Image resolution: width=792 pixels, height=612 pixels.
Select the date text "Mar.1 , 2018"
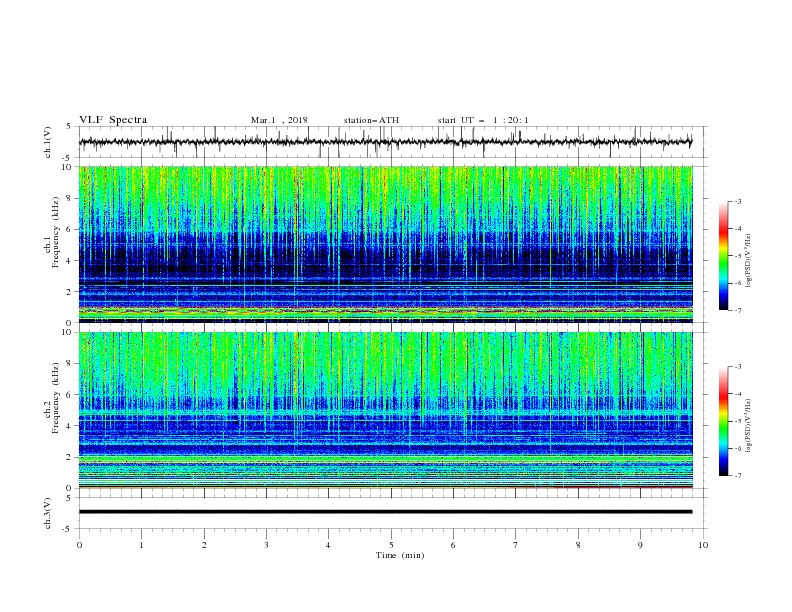click(x=279, y=120)
